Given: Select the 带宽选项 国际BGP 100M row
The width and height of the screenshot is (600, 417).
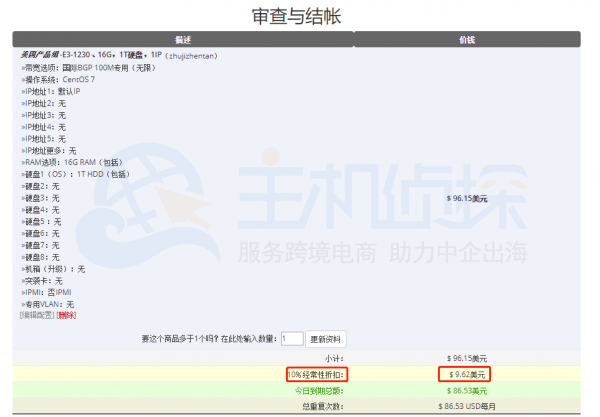Looking at the screenshot, I should (x=89, y=68).
